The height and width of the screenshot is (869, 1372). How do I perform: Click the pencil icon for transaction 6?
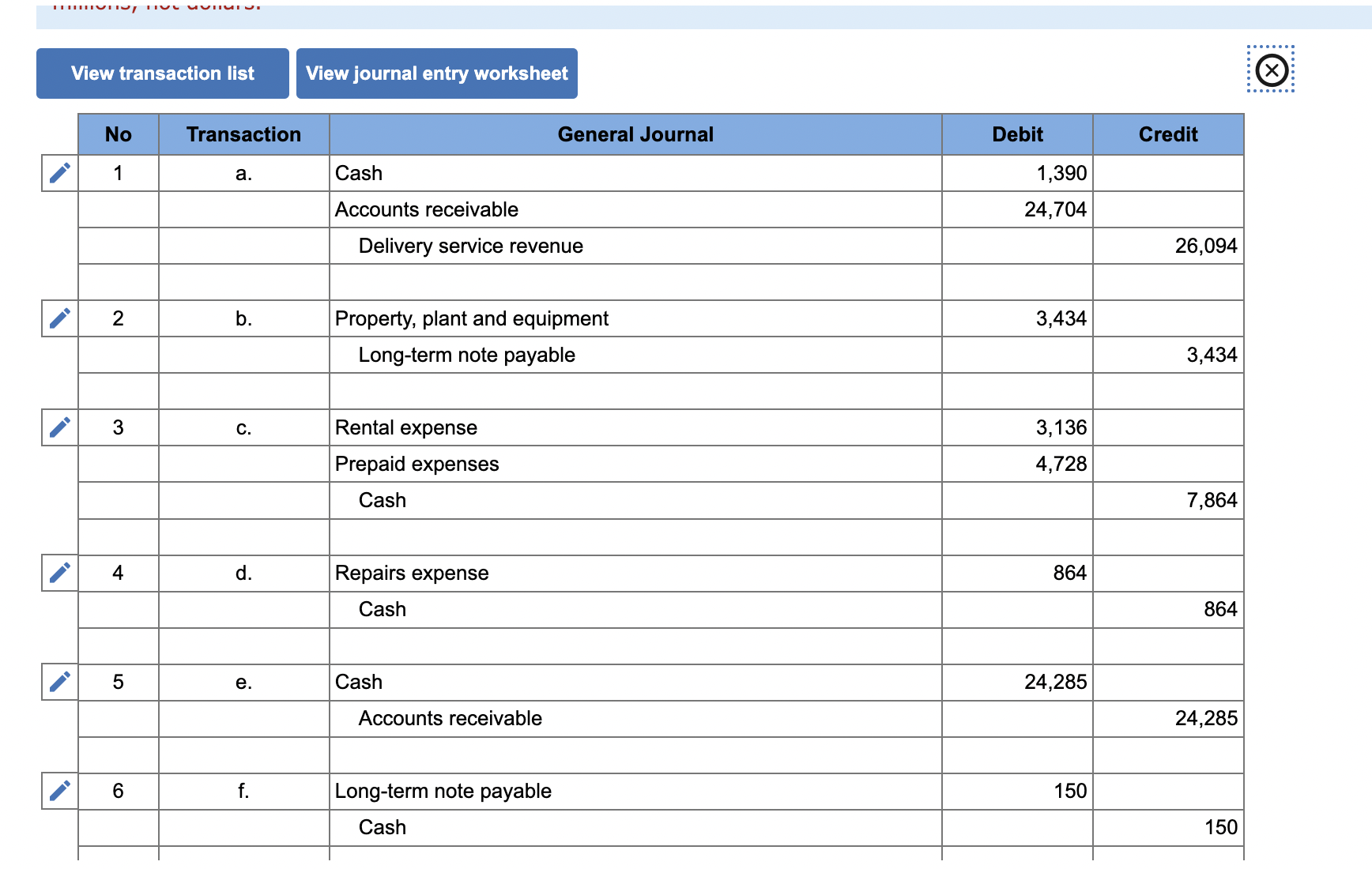[x=58, y=791]
